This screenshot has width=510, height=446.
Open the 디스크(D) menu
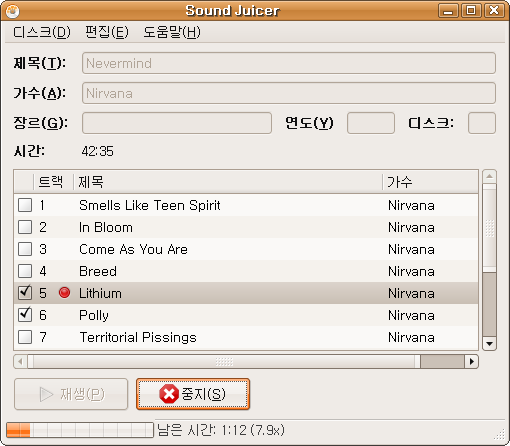(42, 32)
